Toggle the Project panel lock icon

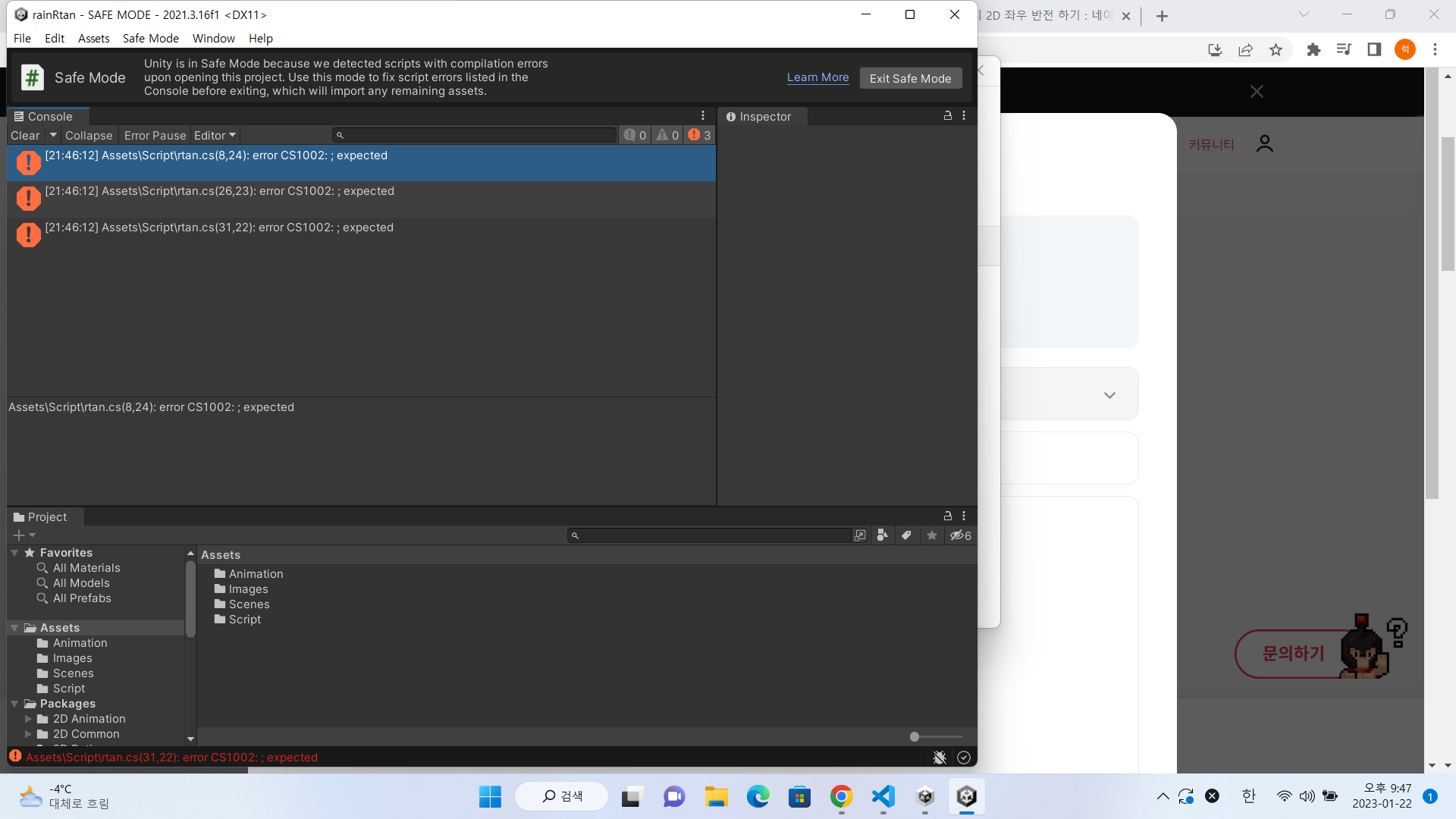(x=947, y=516)
